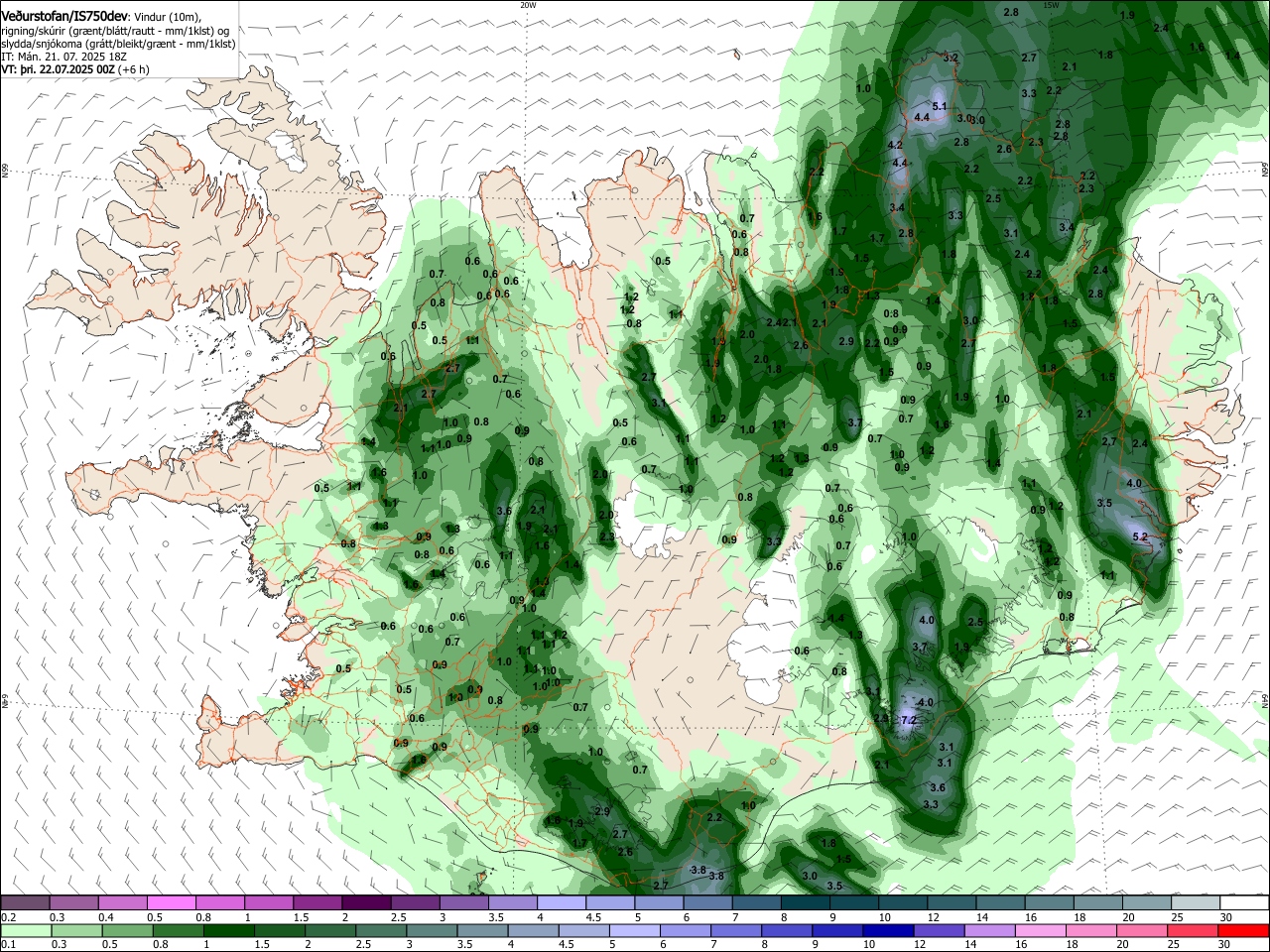This screenshot has height=952, width=1270.
Task: Select the white swatch labeled 30 in upper legend
Action: (x=1244, y=903)
